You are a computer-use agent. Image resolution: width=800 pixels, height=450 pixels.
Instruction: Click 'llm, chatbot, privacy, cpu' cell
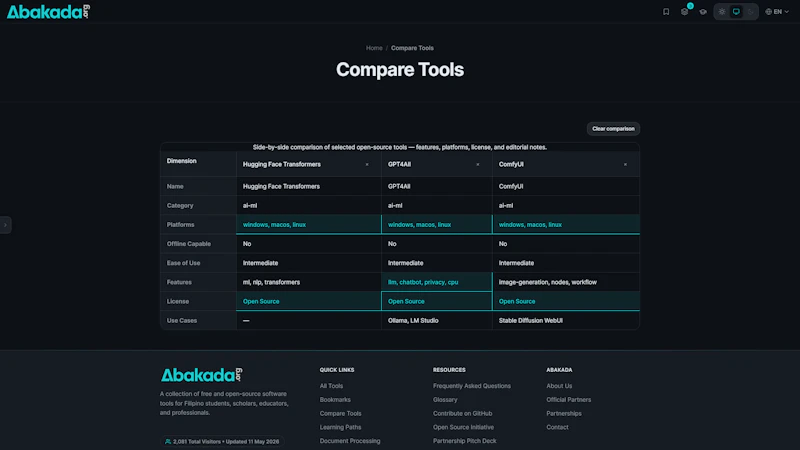pyautogui.click(x=437, y=282)
